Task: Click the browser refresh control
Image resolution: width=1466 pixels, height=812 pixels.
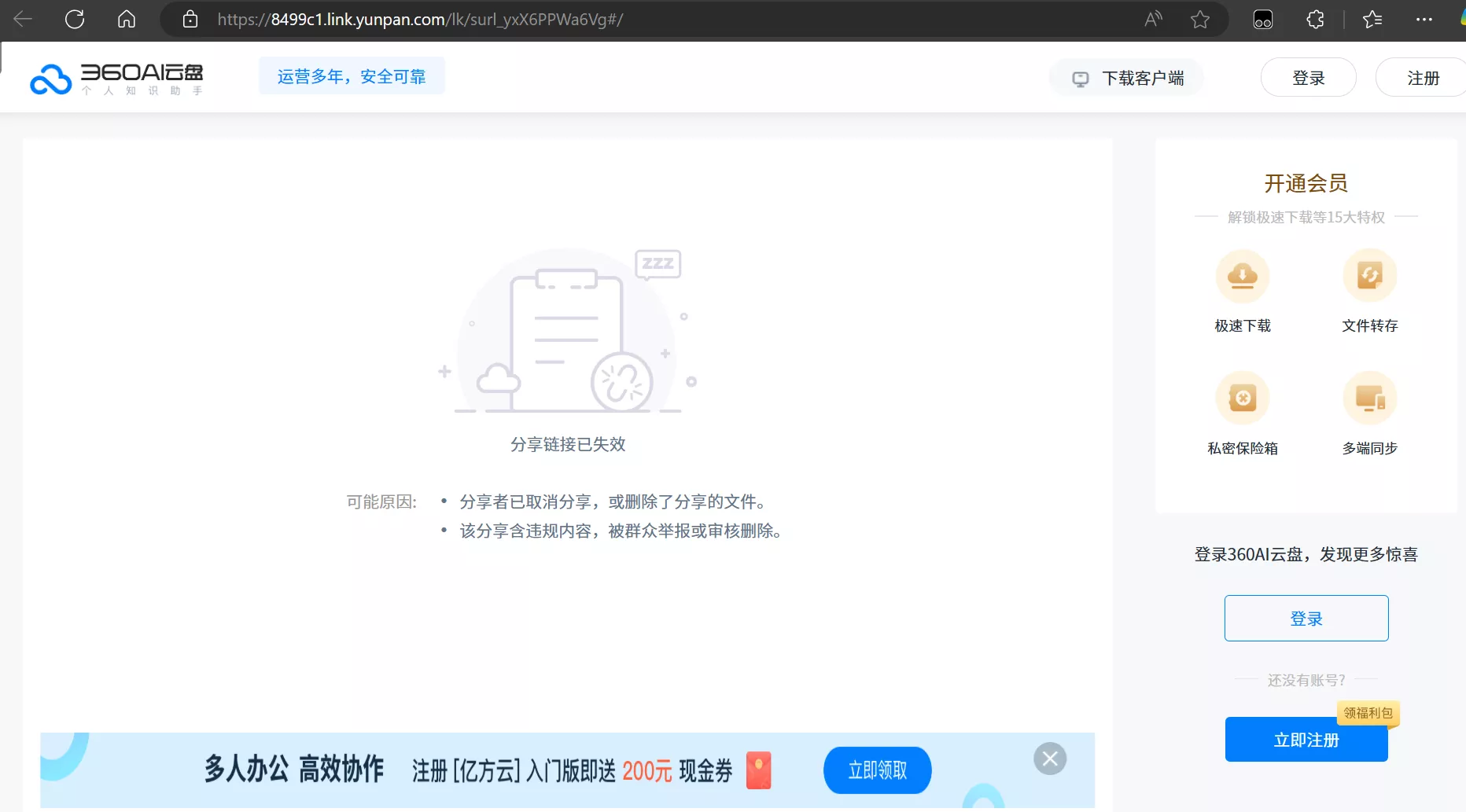Action: (76, 19)
